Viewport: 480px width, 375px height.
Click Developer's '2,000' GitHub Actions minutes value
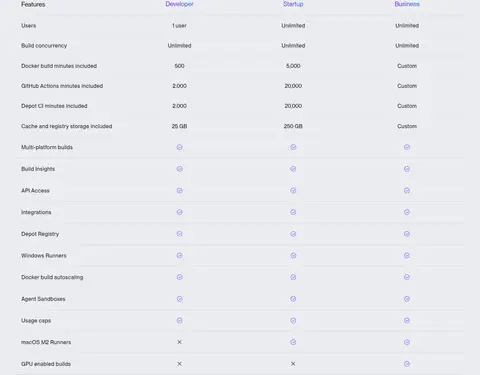coord(179,86)
